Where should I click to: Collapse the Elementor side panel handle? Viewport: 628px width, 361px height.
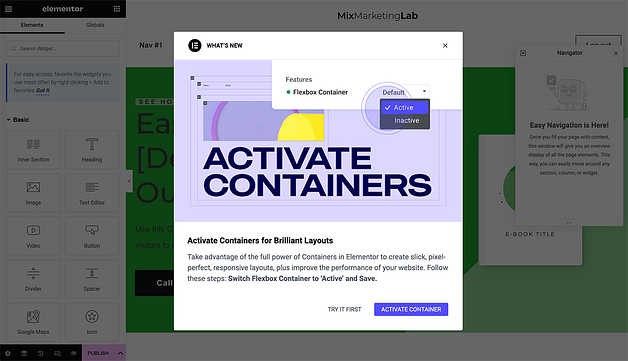129,181
